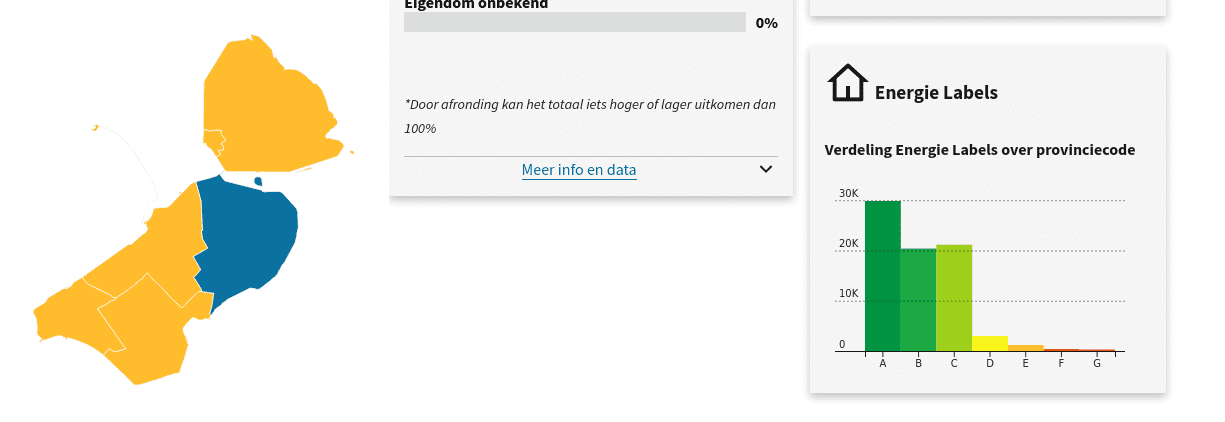Click the orange E bar in chart
Viewport: 1225px width, 422px height.
[1025, 348]
